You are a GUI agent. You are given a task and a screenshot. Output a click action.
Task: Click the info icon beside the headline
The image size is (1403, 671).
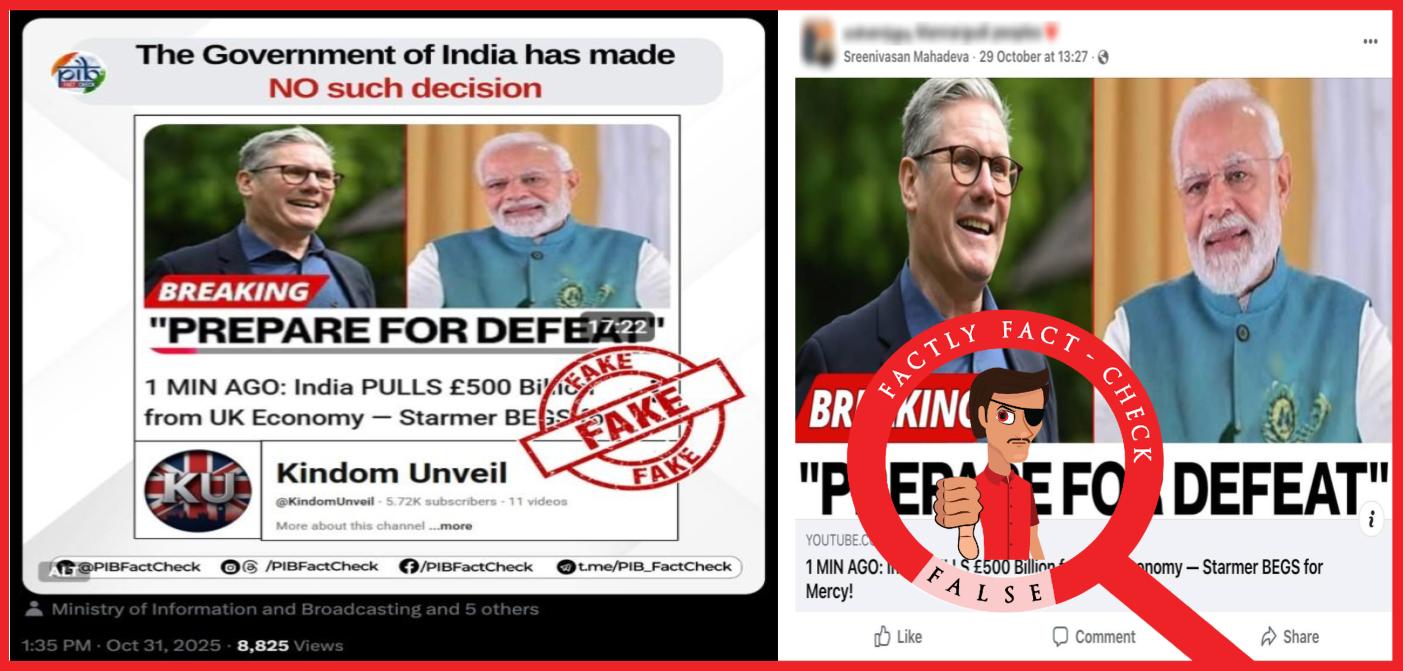pos(1371,519)
